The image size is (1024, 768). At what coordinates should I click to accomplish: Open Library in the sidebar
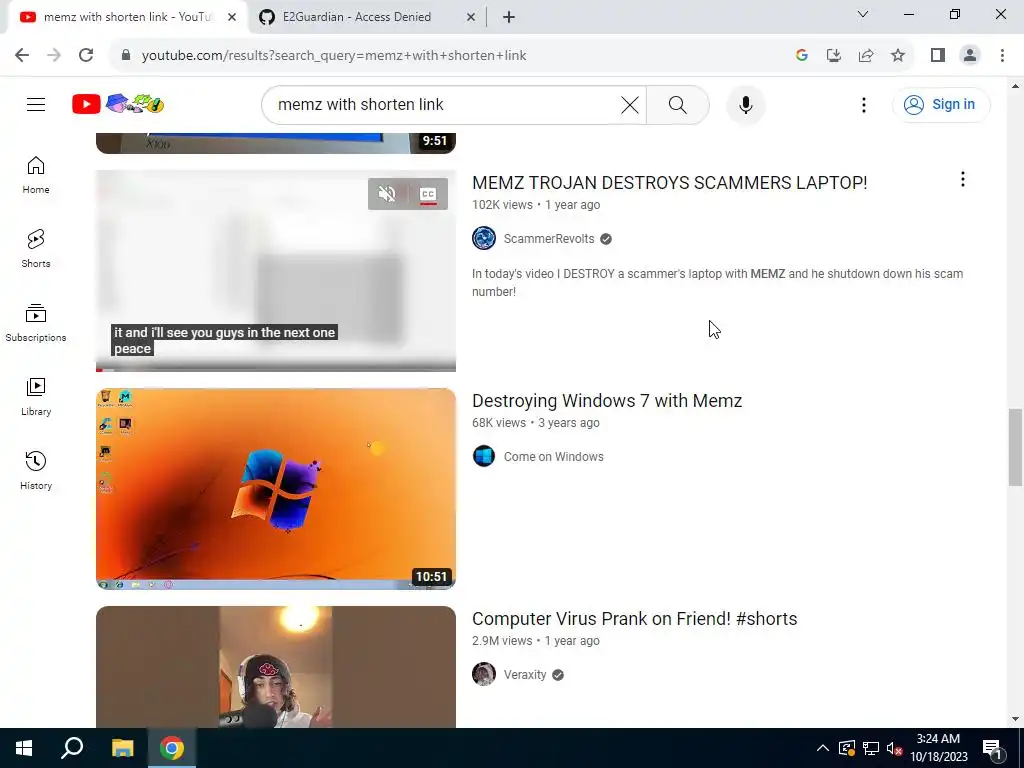[36, 396]
